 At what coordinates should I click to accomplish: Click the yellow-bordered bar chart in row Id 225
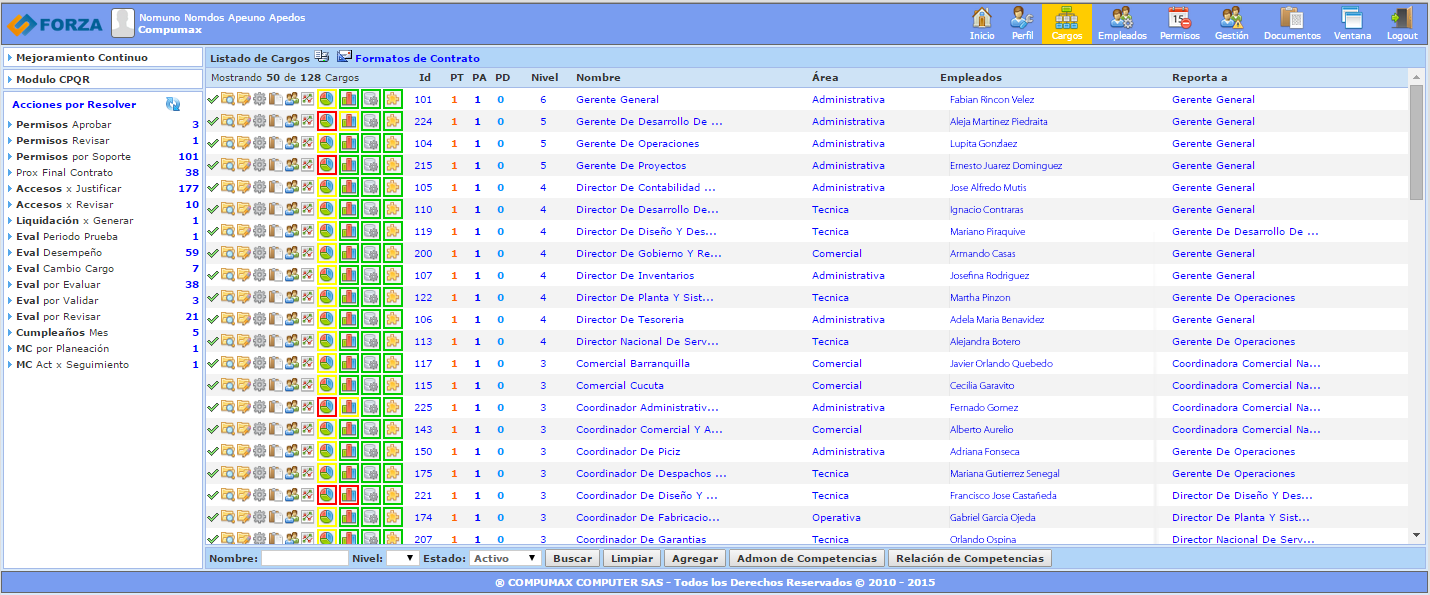(x=349, y=407)
